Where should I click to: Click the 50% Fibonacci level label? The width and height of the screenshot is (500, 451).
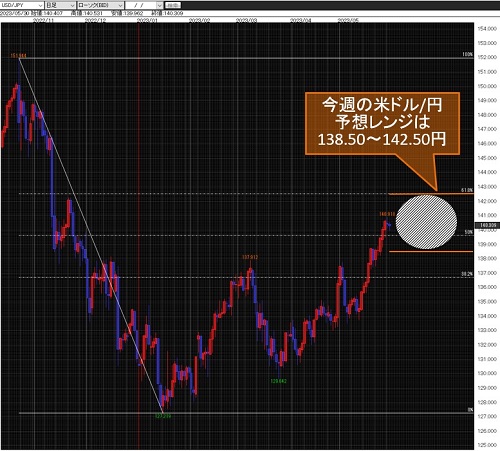(x=469, y=232)
